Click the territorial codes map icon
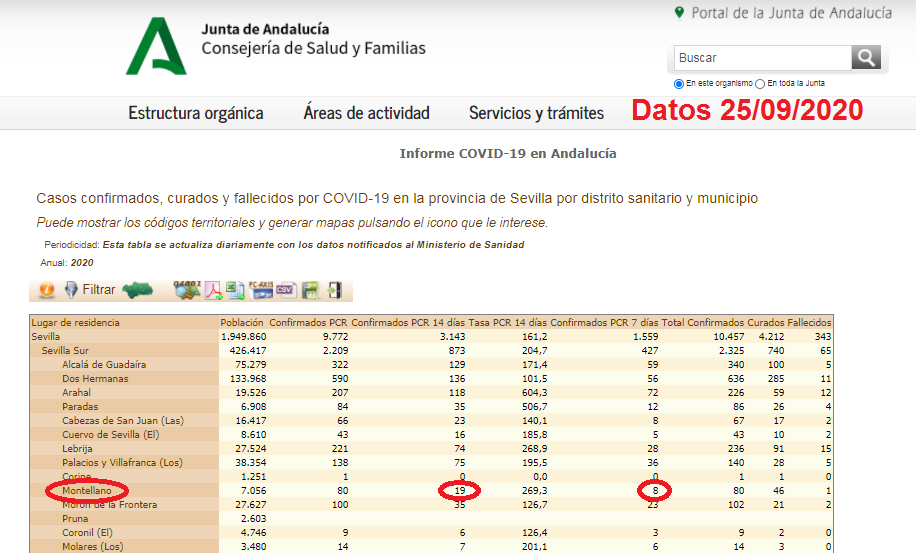The width and height of the screenshot is (916, 553). pos(187,290)
